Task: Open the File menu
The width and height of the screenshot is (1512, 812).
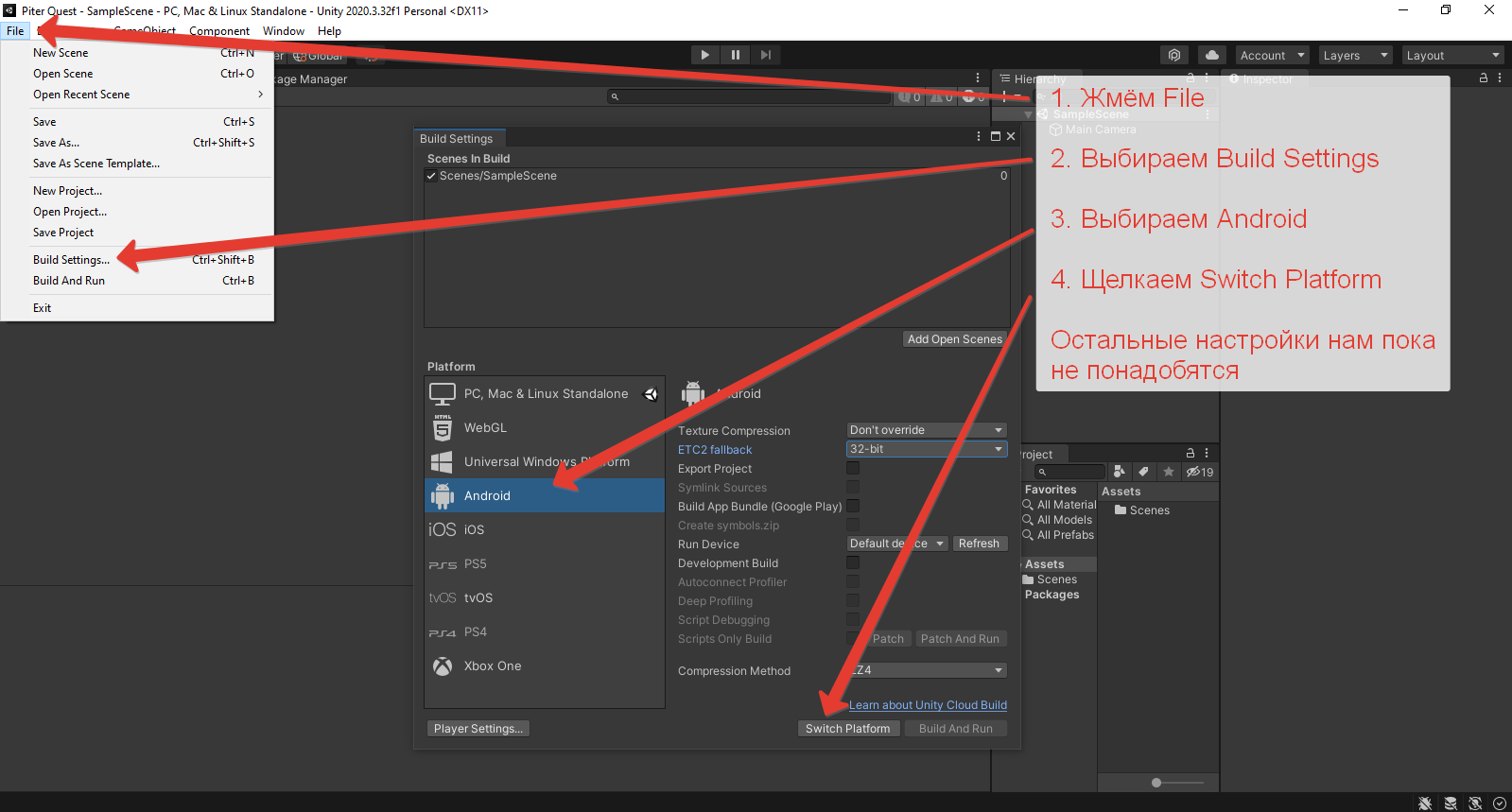Action: [15, 31]
